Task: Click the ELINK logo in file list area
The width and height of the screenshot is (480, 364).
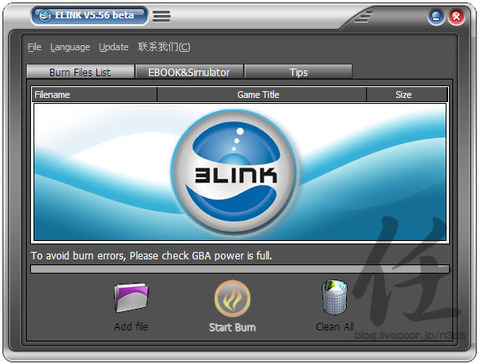Action: pyautogui.click(x=234, y=172)
